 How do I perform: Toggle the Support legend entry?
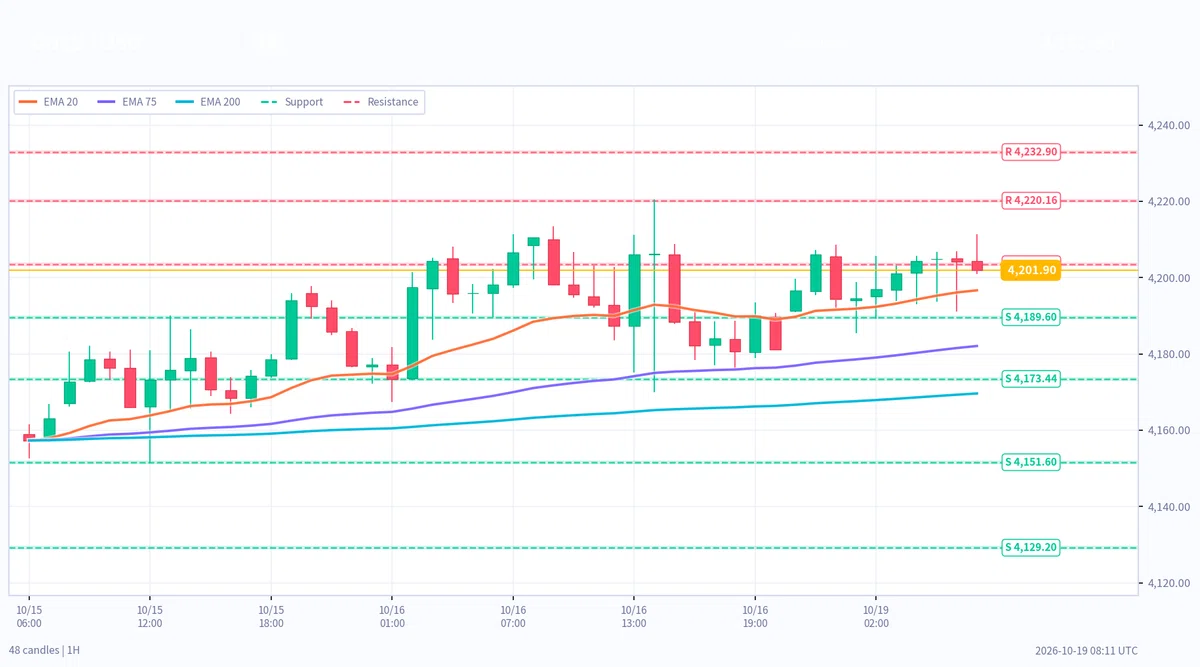(291, 102)
